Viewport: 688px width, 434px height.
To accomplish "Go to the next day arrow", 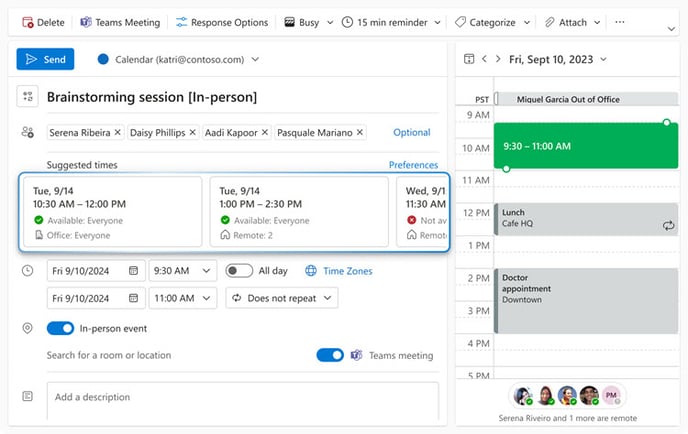I will point(498,59).
